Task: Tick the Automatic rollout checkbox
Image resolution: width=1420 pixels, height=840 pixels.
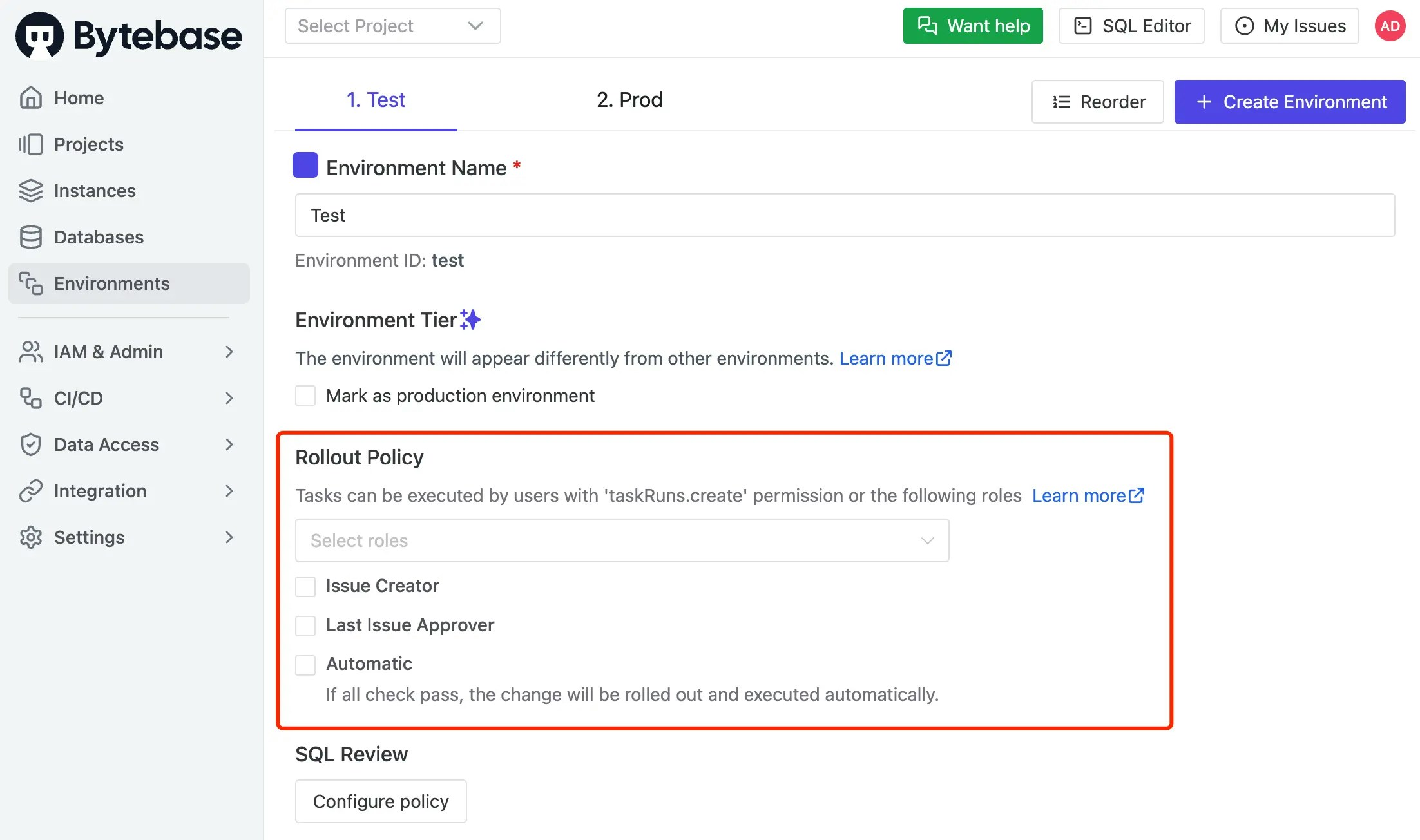Action: click(305, 664)
